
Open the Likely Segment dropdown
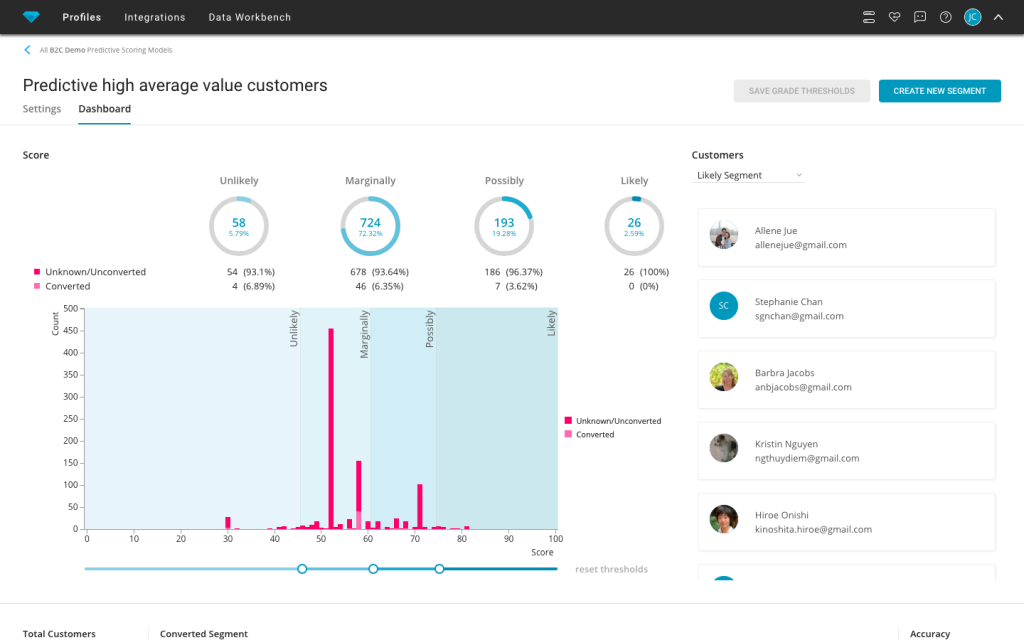point(748,176)
